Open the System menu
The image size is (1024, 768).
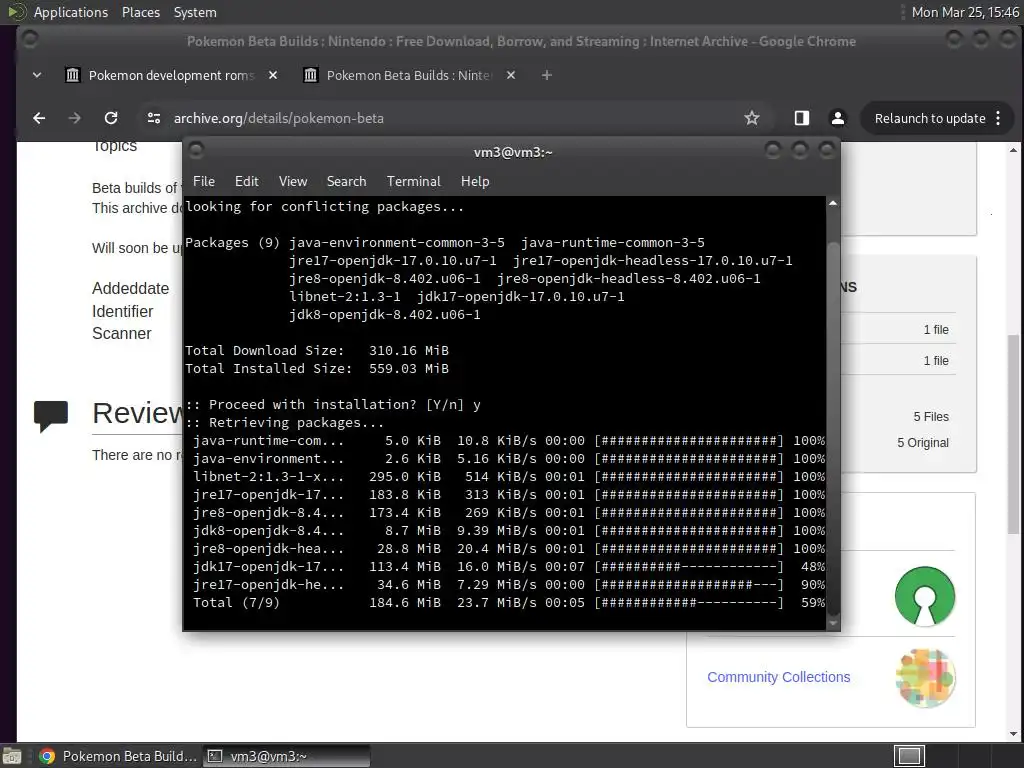[195, 12]
